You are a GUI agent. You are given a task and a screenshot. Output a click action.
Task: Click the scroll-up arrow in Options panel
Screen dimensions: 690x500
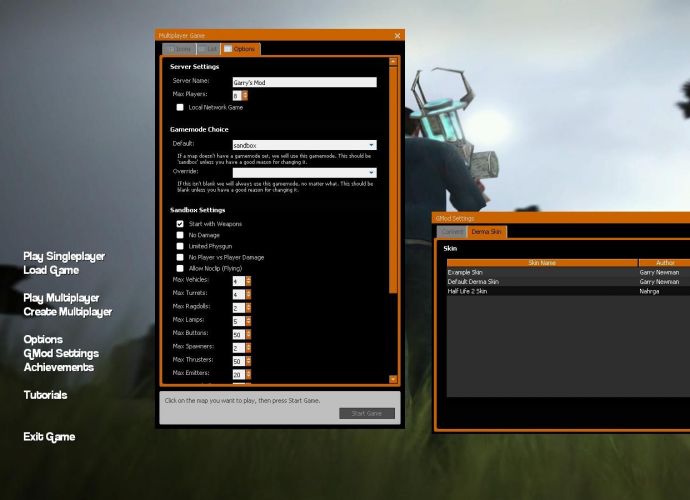393,62
